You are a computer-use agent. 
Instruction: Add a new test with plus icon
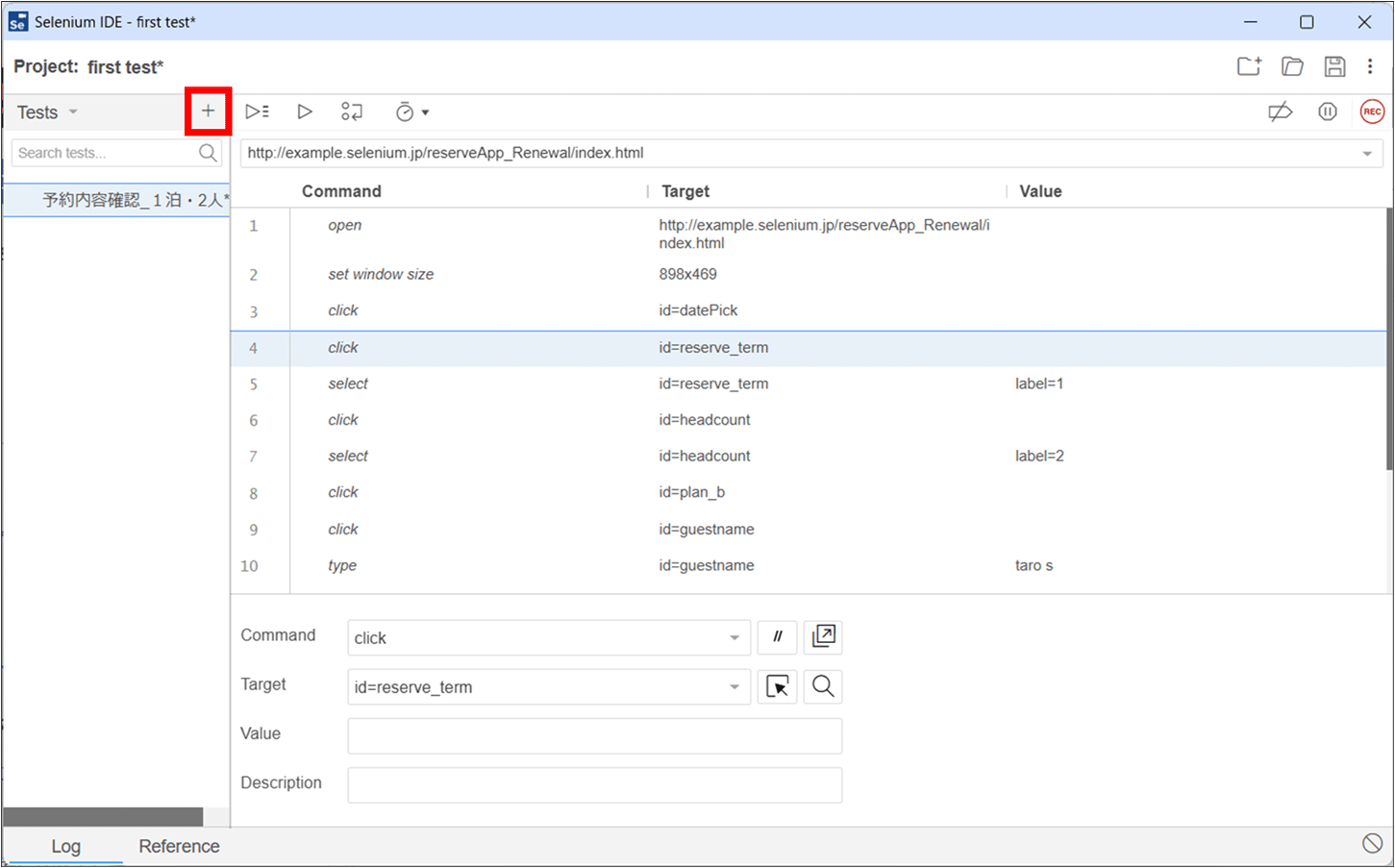click(x=208, y=112)
